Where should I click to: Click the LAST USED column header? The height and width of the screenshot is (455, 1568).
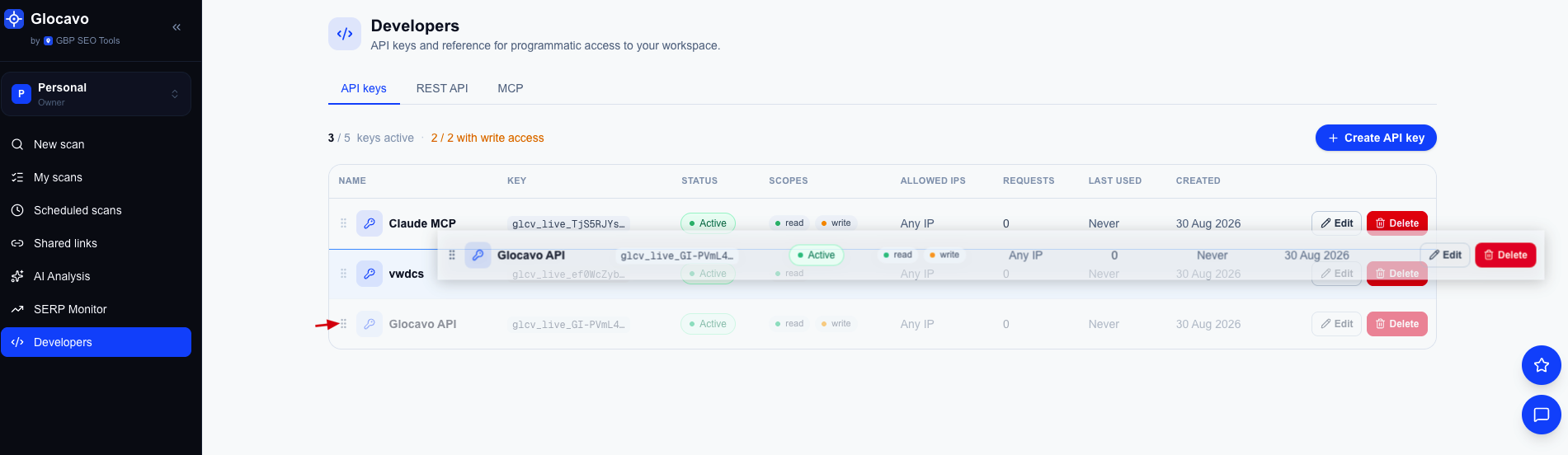click(x=1115, y=181)
